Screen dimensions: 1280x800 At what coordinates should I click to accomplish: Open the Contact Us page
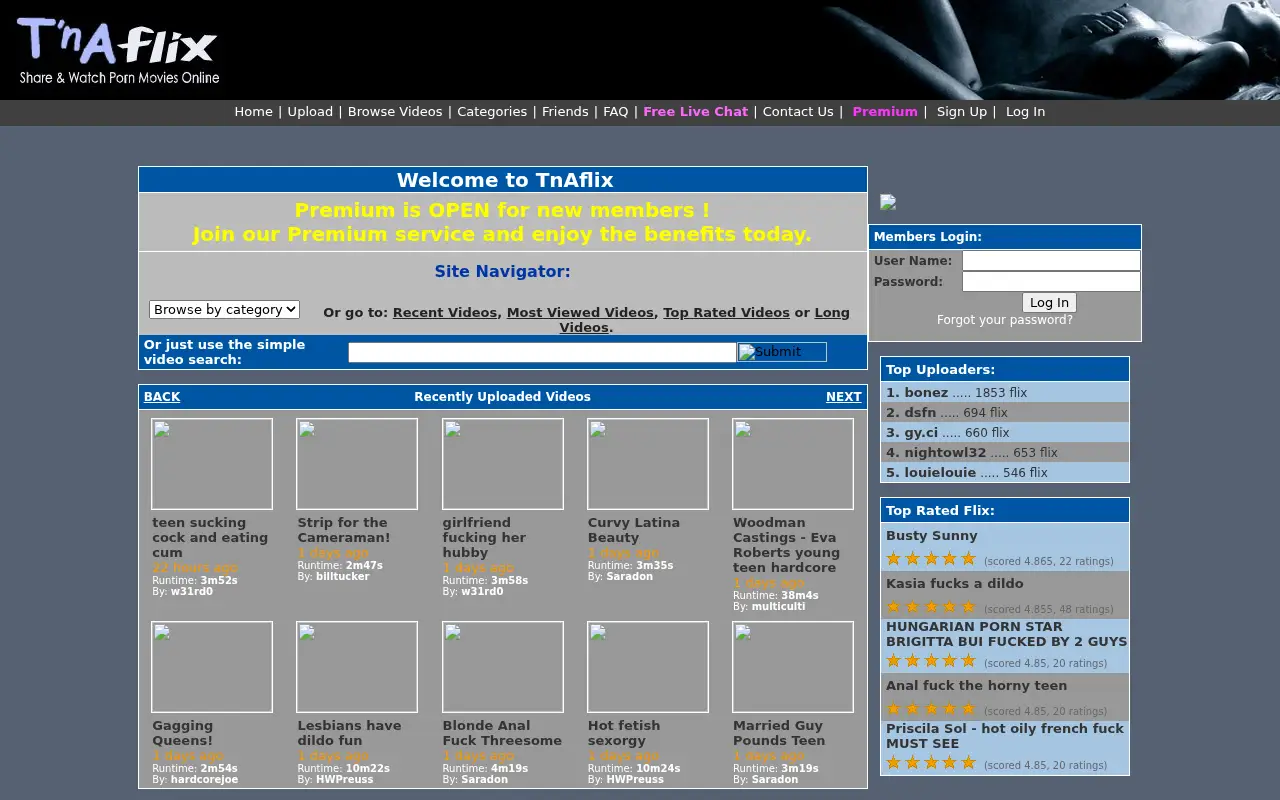tap(798, 112)
